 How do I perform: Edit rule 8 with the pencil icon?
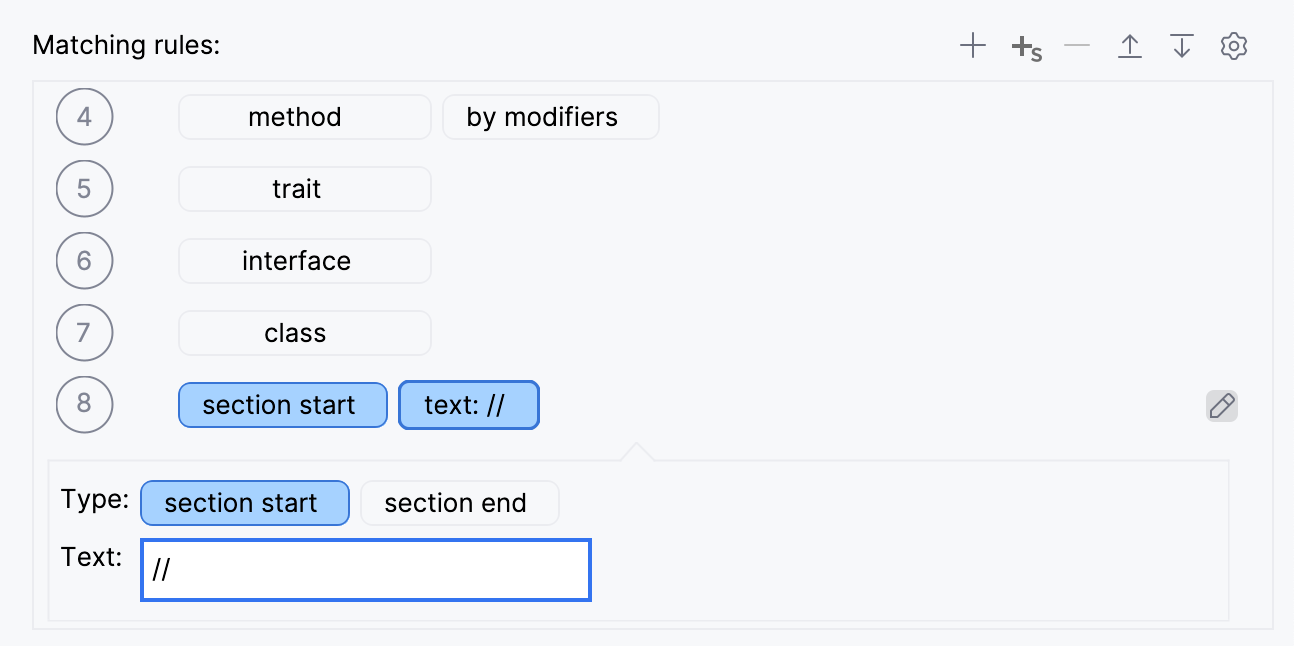click(x=1221, y=405)
